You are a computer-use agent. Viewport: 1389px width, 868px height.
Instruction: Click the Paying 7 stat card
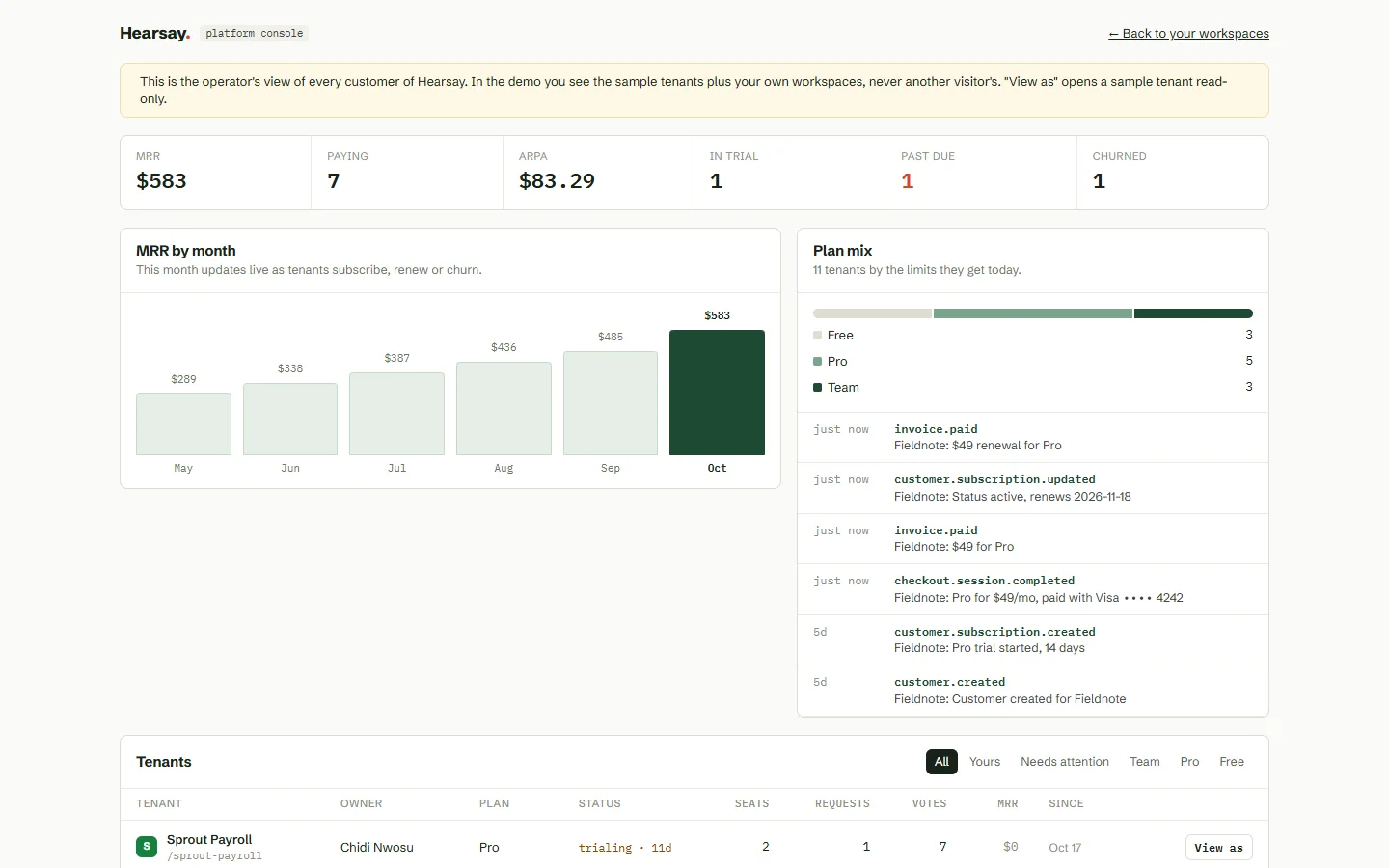click(x=407, y=173)
